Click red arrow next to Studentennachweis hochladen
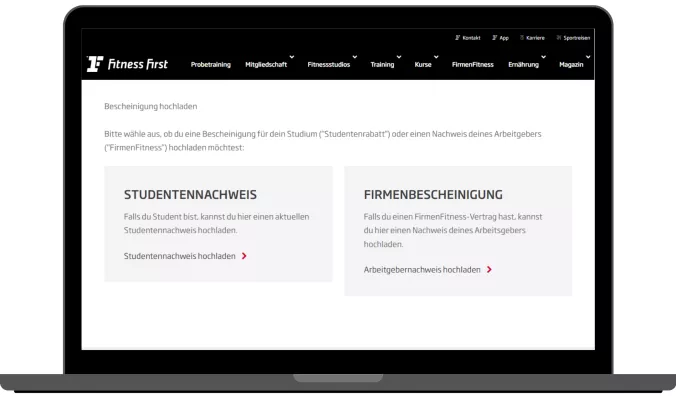Image resolution: width=676 pixels, height=400 pixels. point(244,256)
